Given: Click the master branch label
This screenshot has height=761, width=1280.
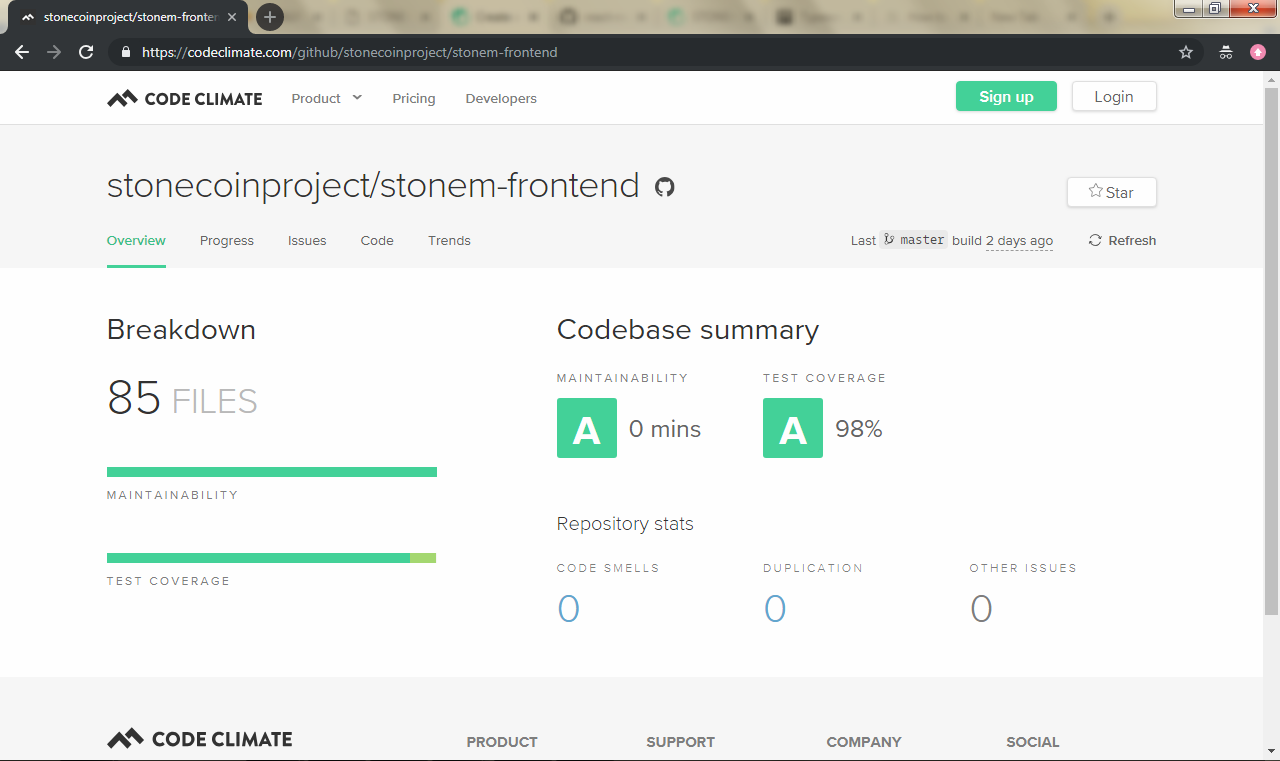Looking at the screenshot, I should [x=913, y=240].
